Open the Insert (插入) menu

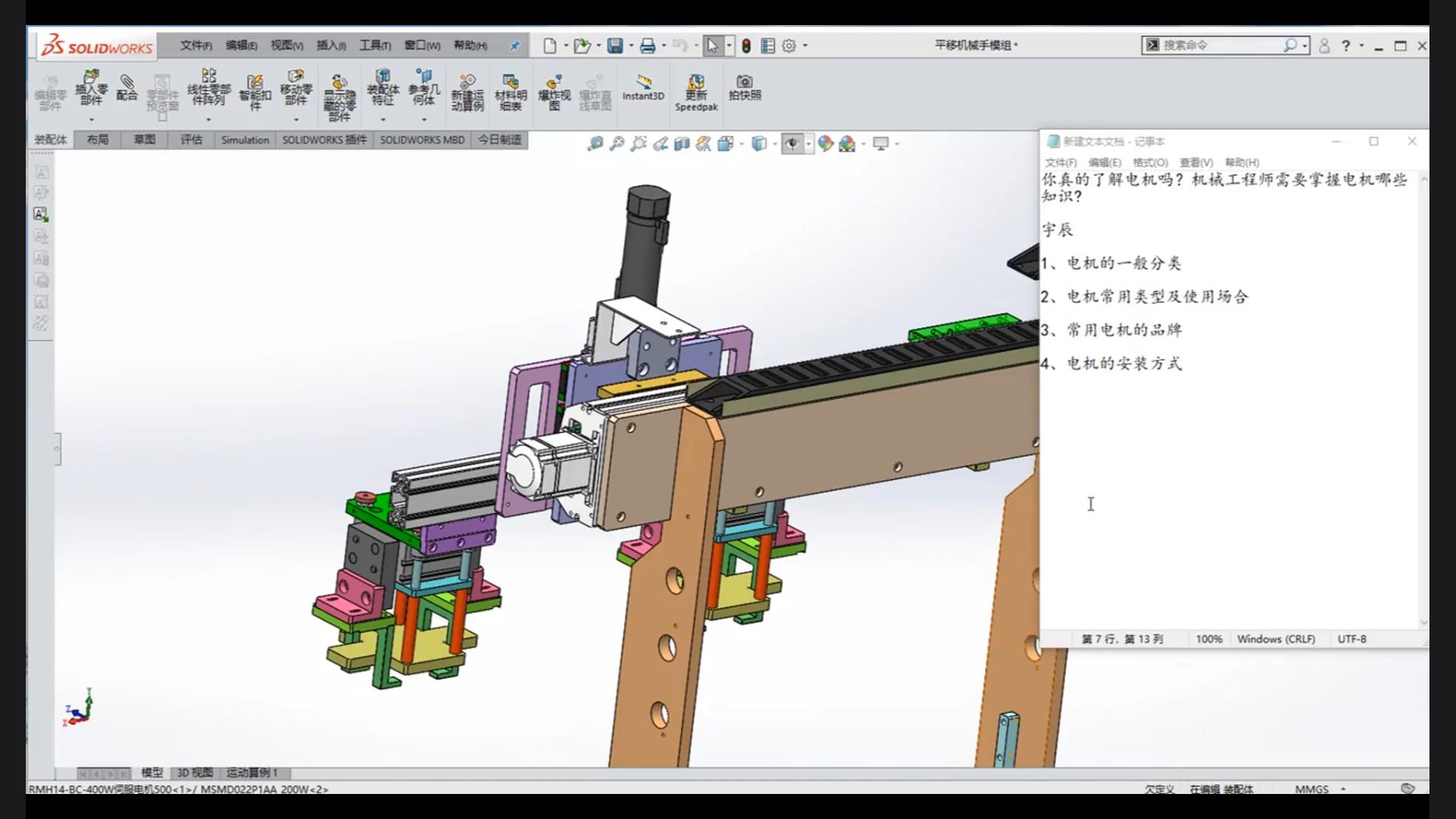[331, 45]
